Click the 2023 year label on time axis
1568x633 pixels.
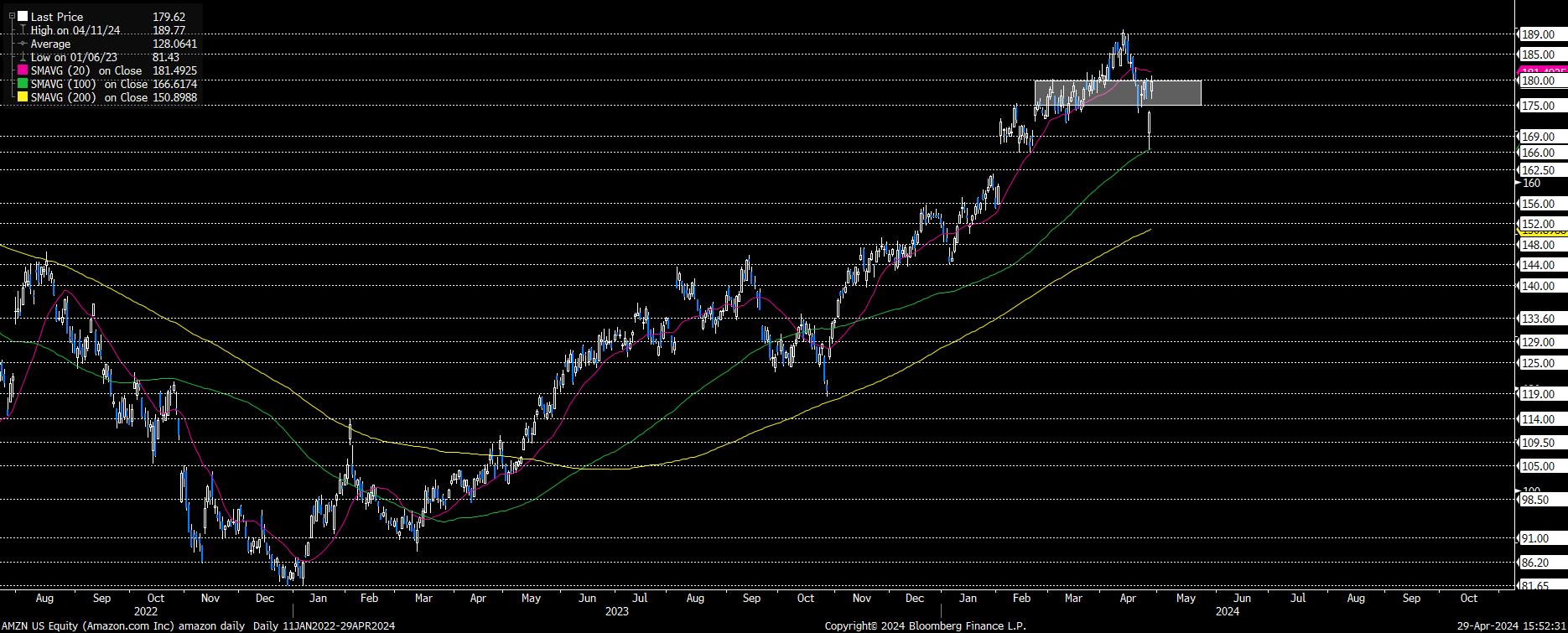point(617,611)
